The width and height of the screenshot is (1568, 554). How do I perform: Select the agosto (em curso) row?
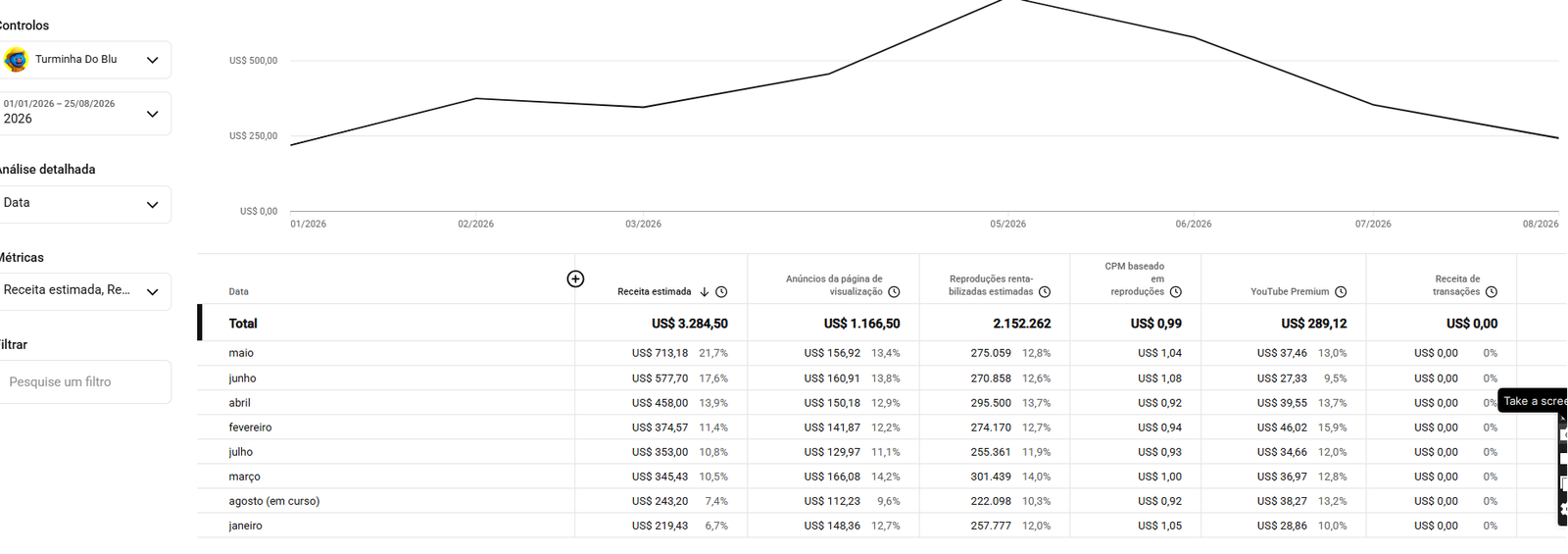click(882, 501)
